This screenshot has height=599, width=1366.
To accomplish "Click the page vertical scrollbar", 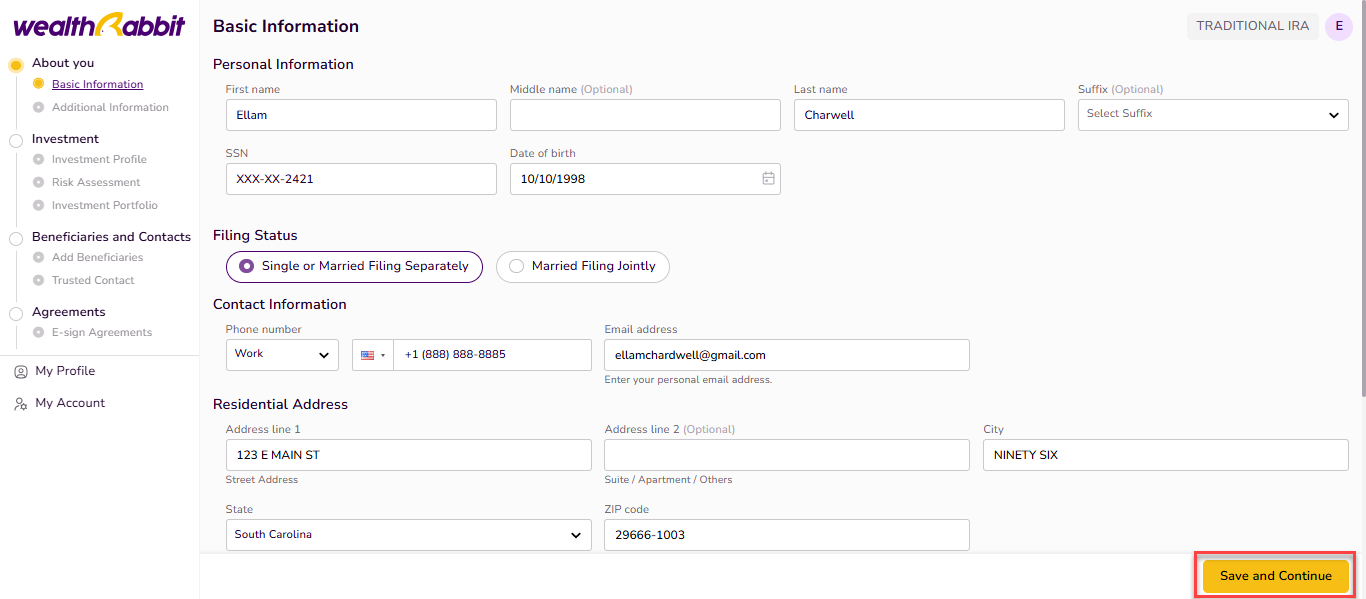I will click(1361, 200).
